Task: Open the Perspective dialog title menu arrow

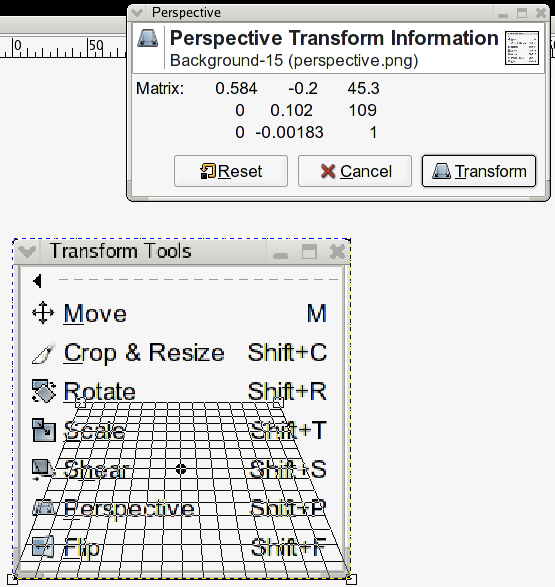Action: pyautogui.click(x=137, y=13)
